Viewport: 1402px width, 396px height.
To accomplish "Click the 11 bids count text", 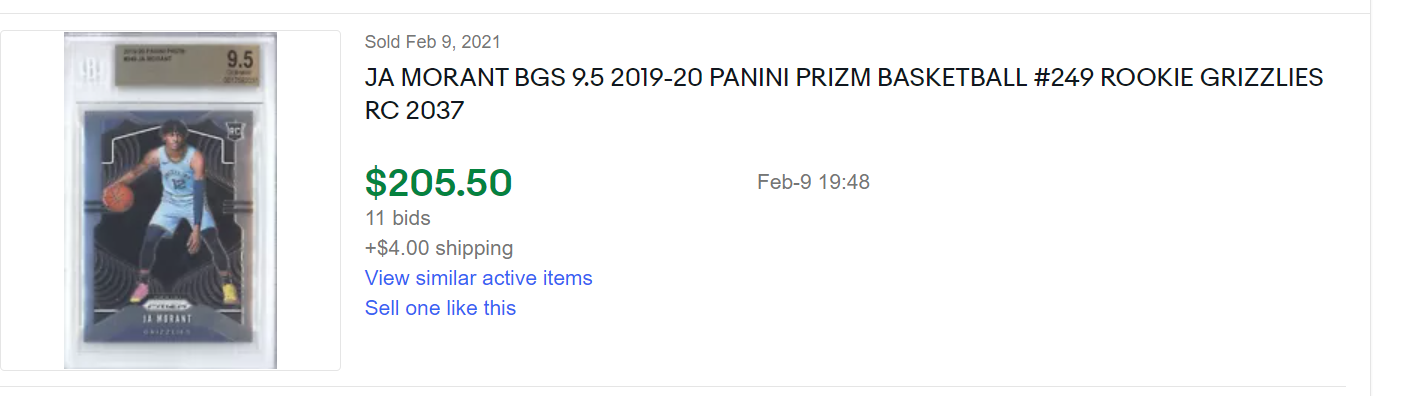I will 398,218.
